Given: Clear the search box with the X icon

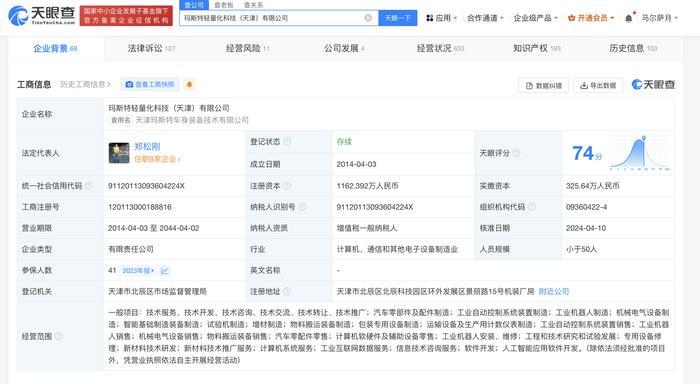Looking at the screenshot, I should click(x=368, y=18).
